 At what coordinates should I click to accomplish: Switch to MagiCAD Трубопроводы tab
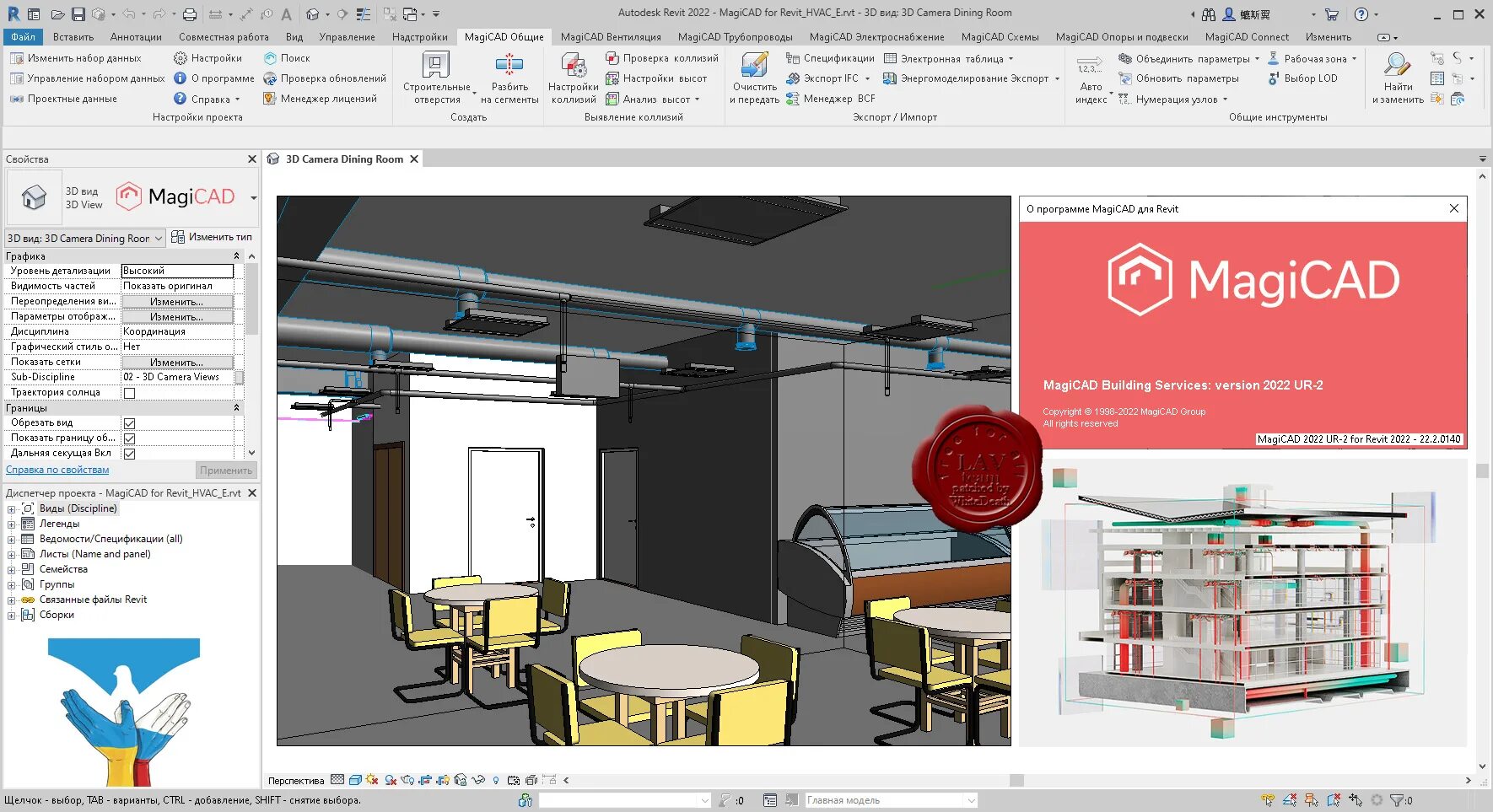tap(736, 37)
